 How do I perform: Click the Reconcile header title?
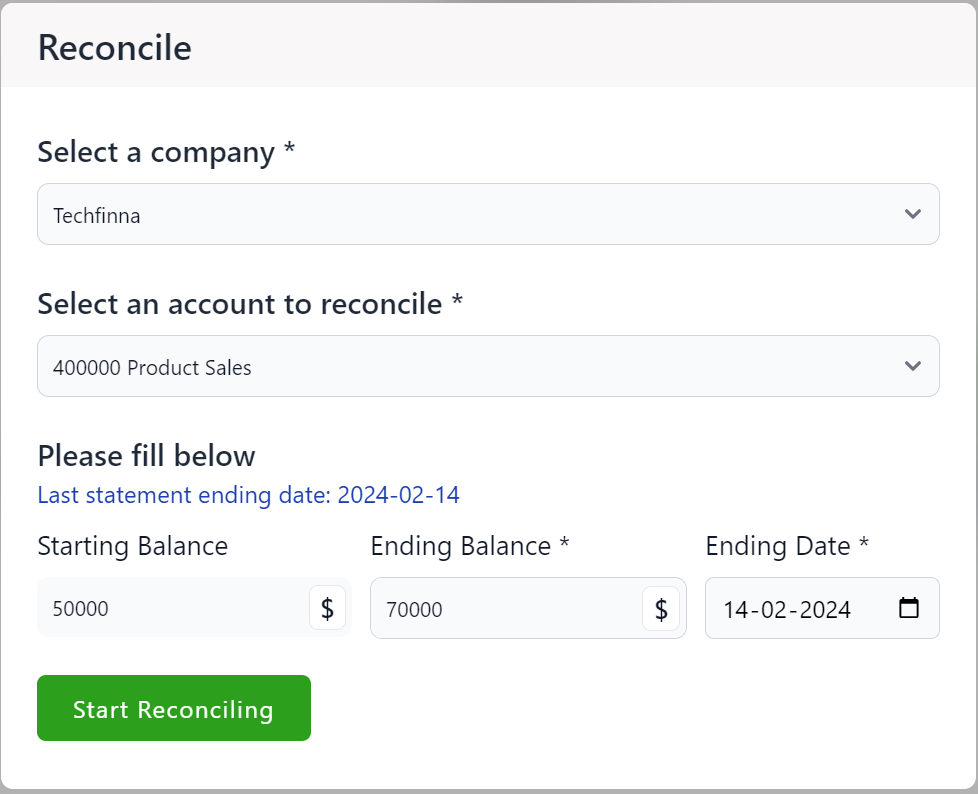click(114, 47)
